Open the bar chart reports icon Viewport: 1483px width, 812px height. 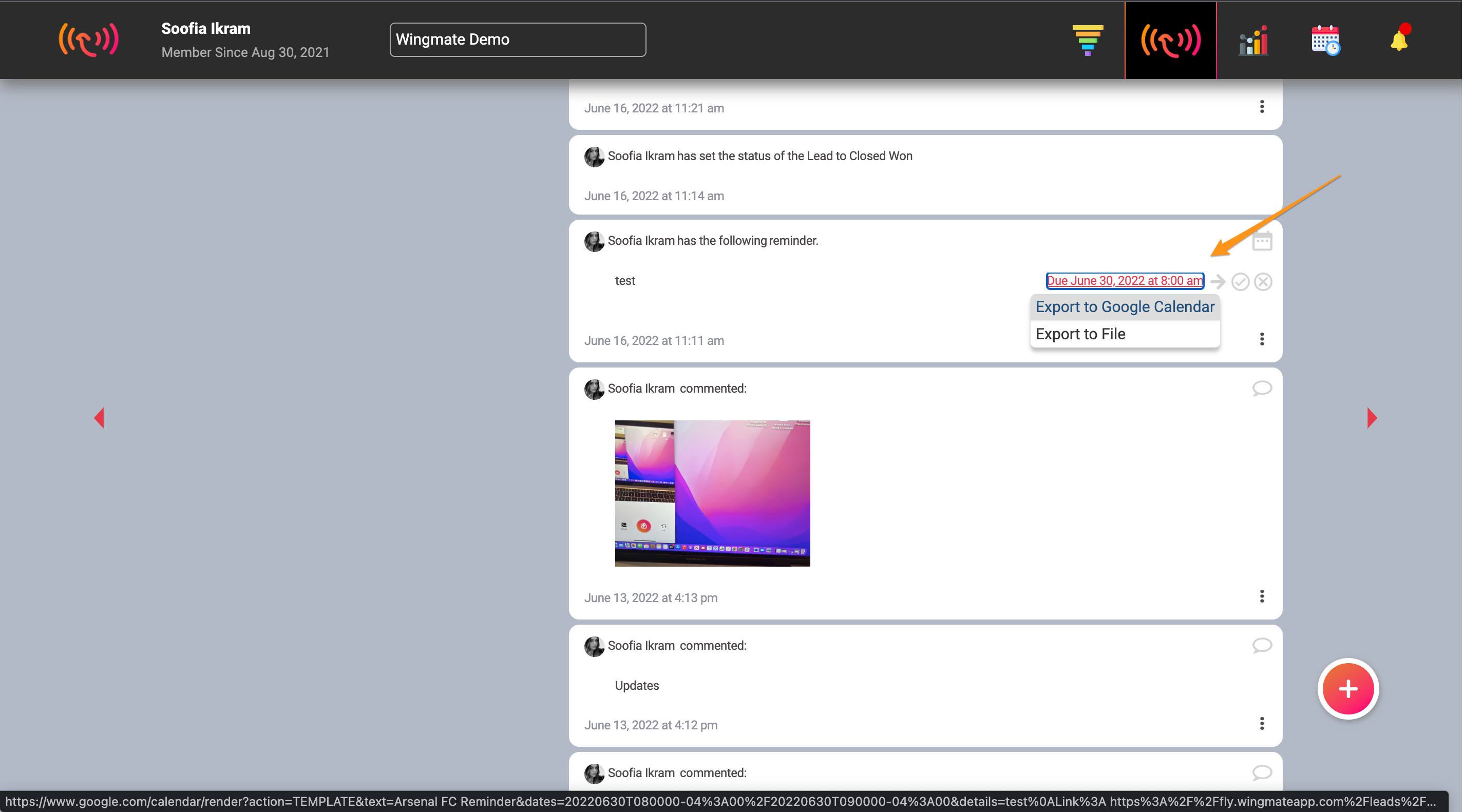click(1253, 40)
